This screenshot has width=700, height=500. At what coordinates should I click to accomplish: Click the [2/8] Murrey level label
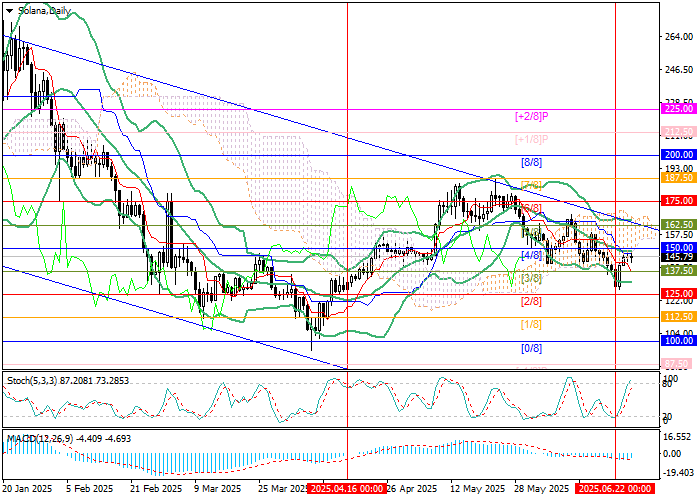[x=531, y=301]
